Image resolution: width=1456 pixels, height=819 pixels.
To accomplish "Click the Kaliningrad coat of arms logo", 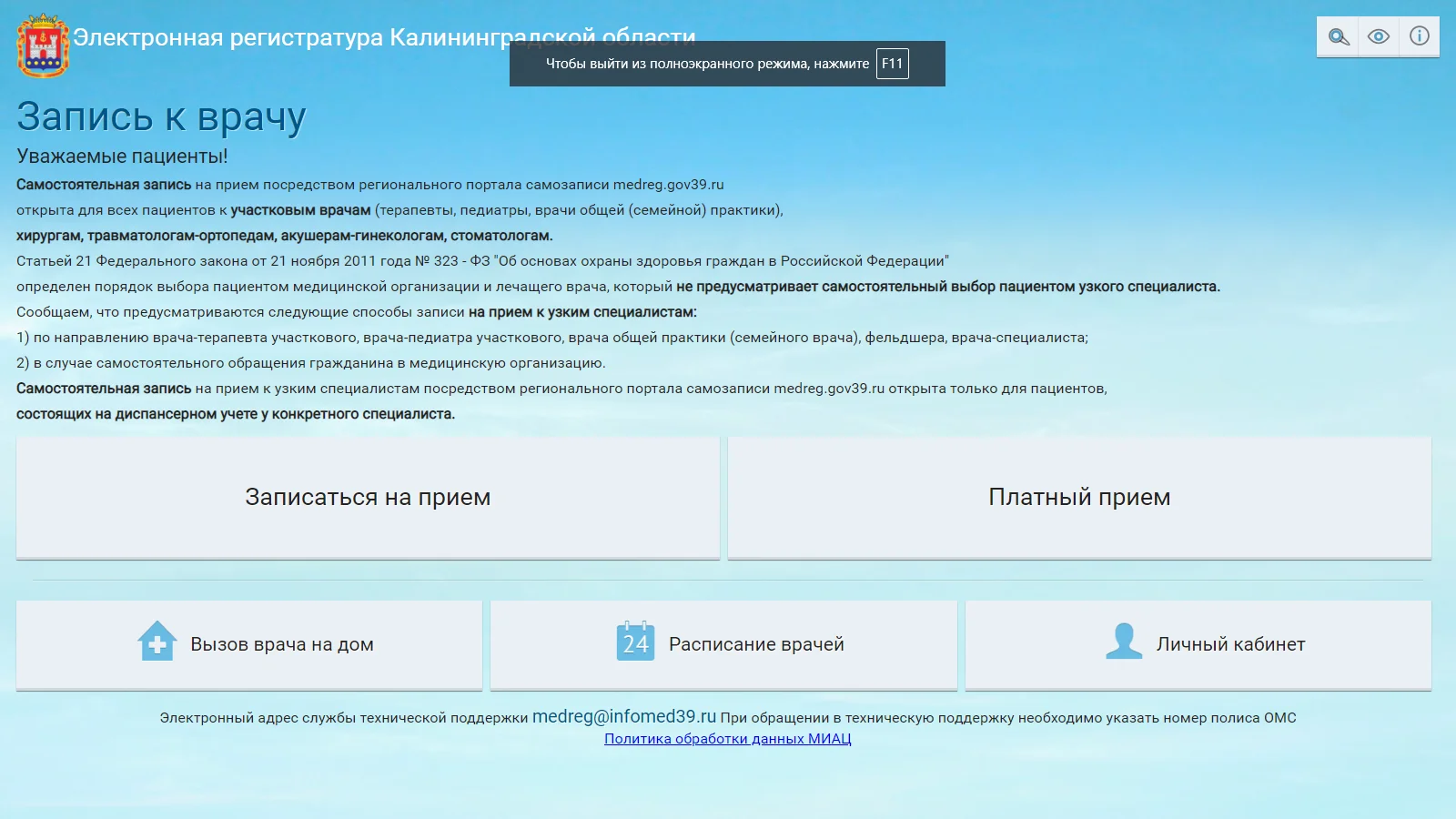I will pyautogui.click(x=42, y=45).
